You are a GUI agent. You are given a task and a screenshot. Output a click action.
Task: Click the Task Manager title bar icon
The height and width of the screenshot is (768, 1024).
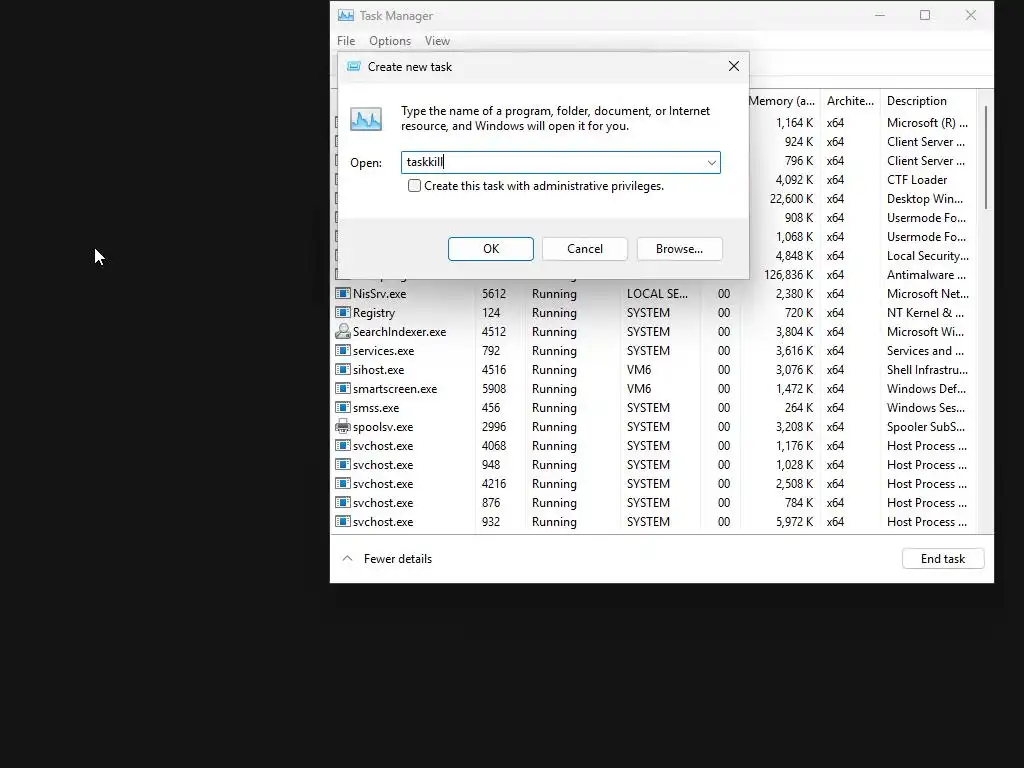[346, 16]
